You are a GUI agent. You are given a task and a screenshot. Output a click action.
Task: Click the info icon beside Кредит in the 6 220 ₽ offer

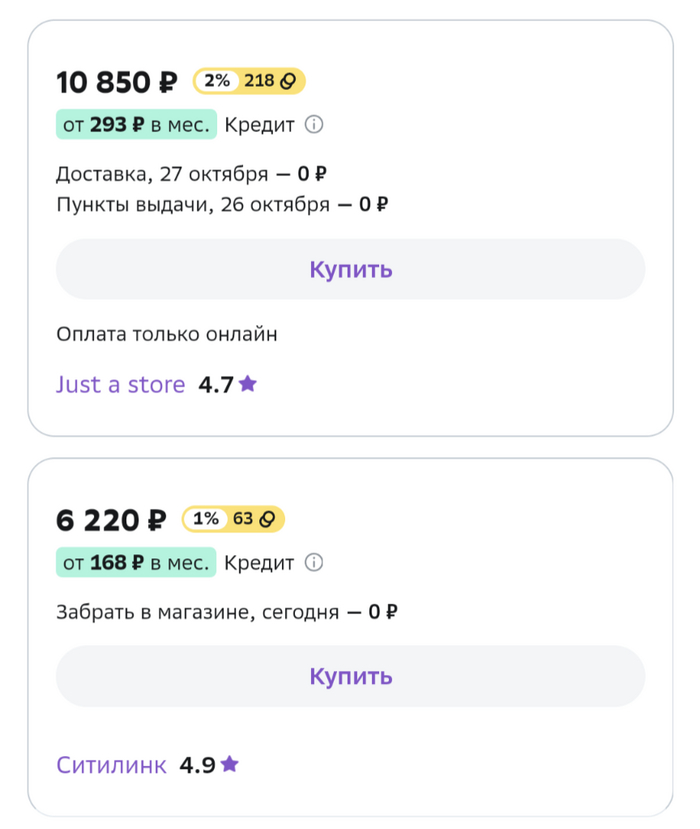tap(314, 563)
